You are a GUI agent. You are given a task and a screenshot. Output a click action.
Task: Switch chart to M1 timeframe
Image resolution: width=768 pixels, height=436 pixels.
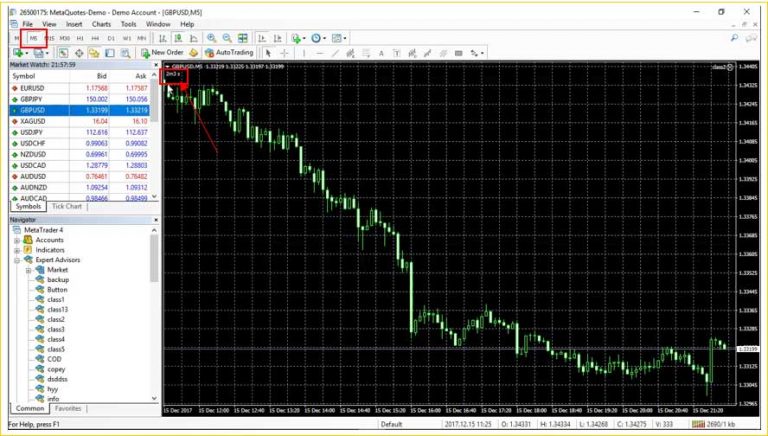click(17, 38)
